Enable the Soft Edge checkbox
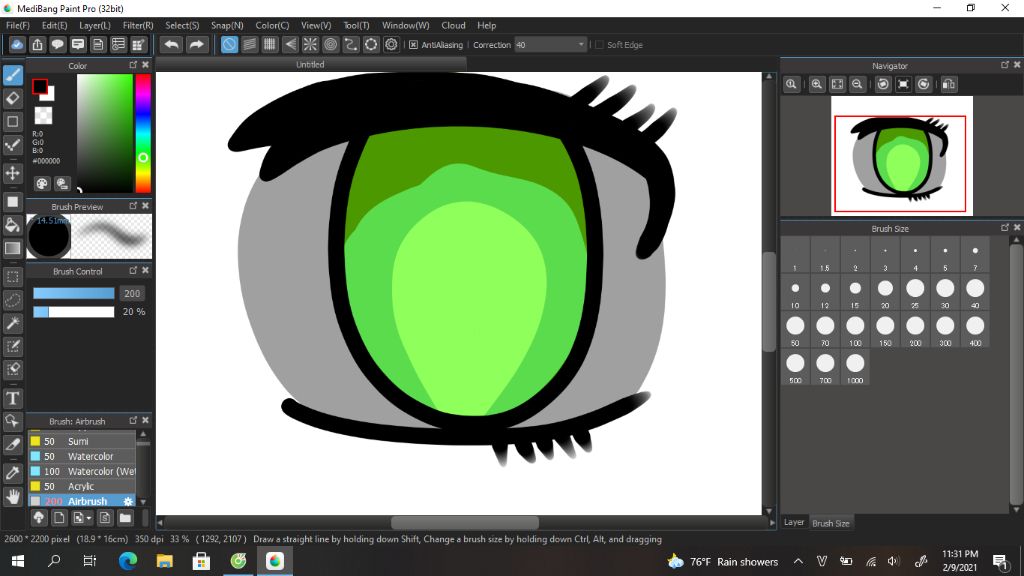 [x=599, y=45]
